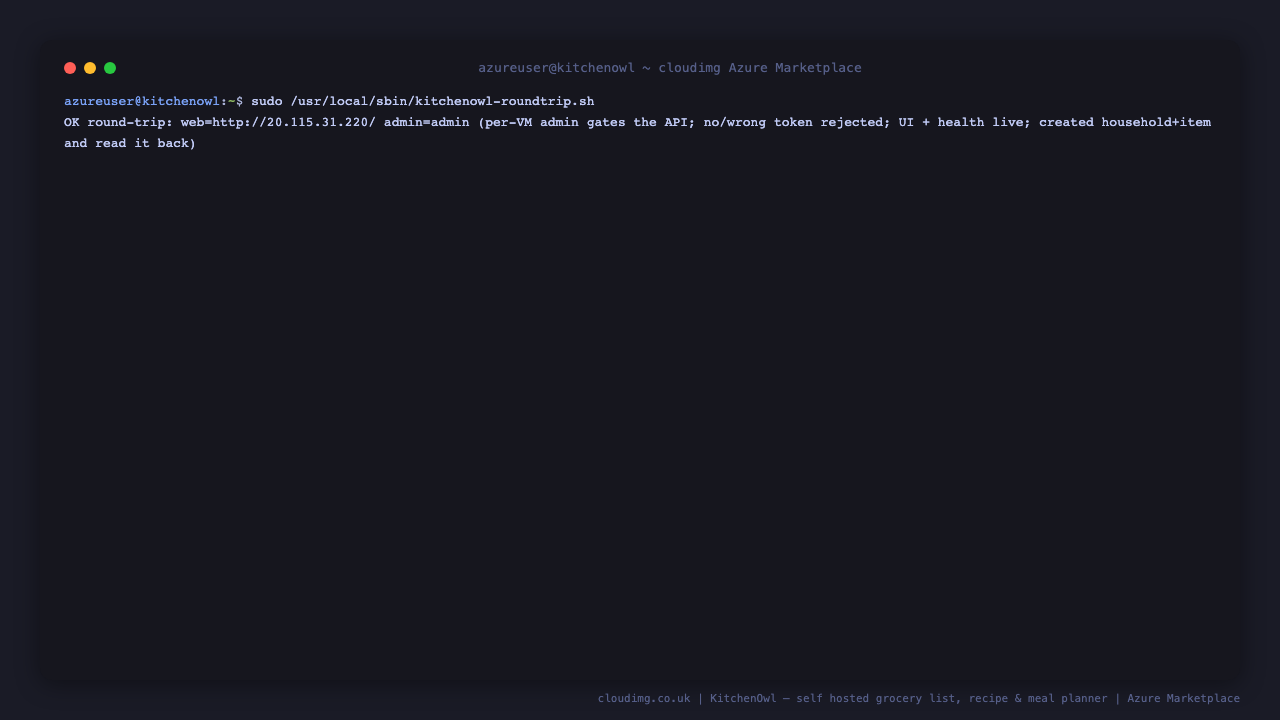Click the green maximize window button
The height and width of the screenshot is (720, 1280).
tap(110, 68)
